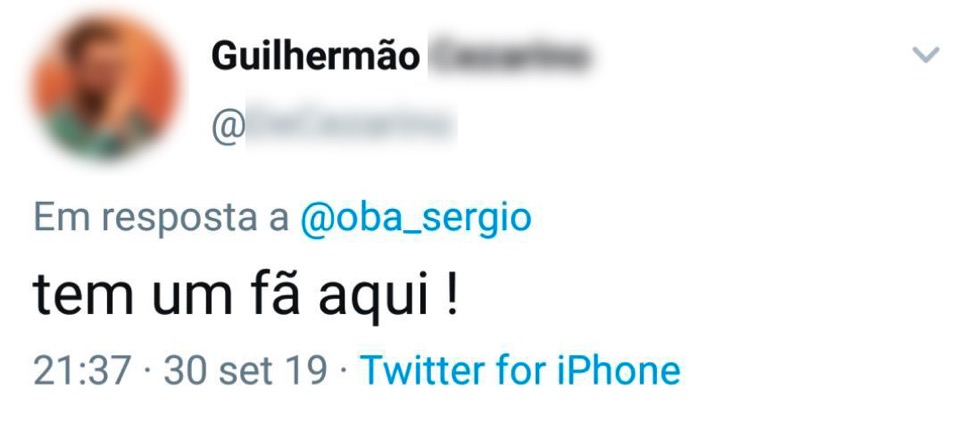The height and width of the screenshot is (423, 972).
Task: Select the word 'aqui' in the tweet
Action: pyautogui.click(x=374, y=298)
